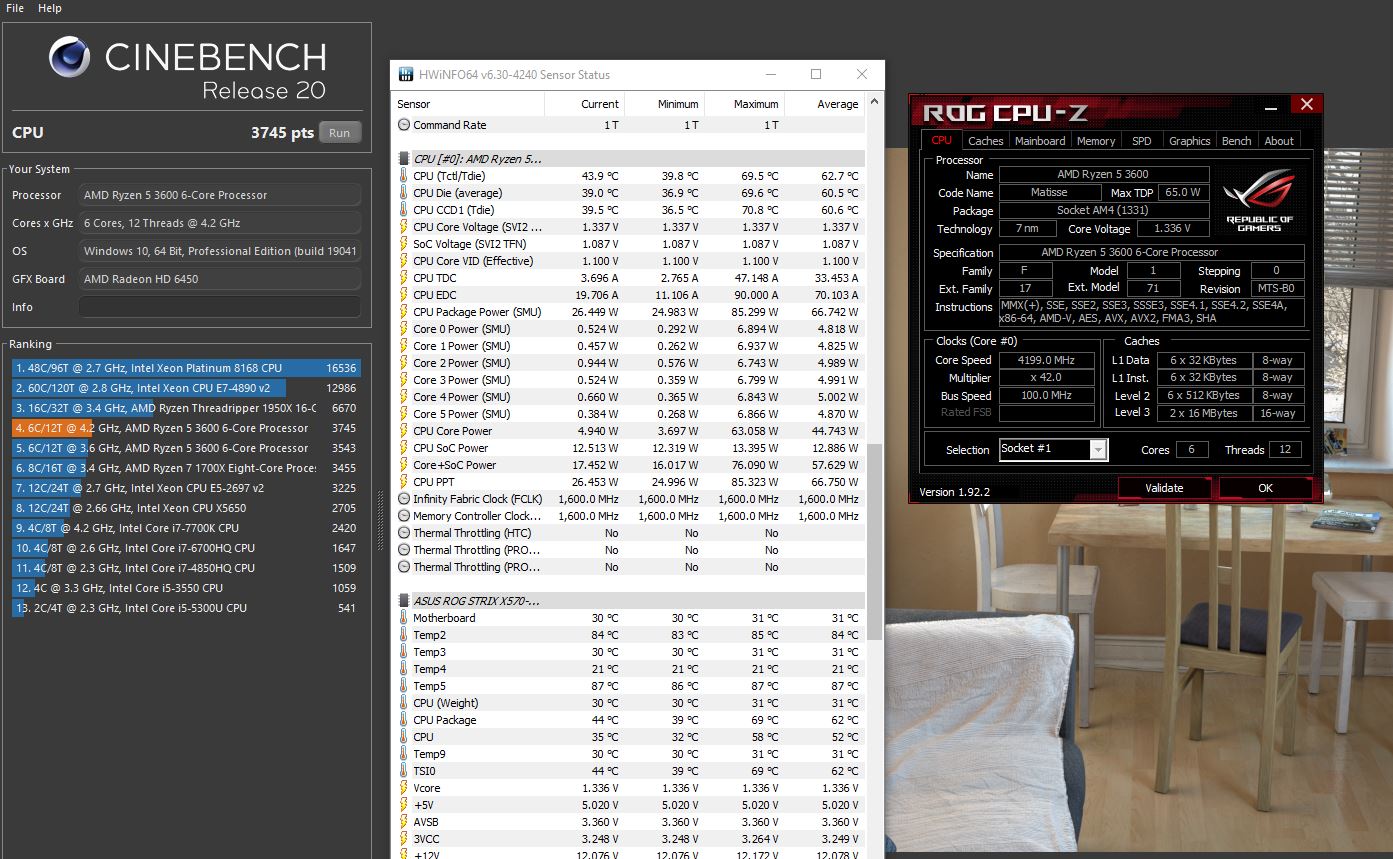Image resolution: width=1393 pixels, height=859 pixels.
Task: Click the TSI0 thermometer icon
Action: pyautogui.click(x=404, y=771)
